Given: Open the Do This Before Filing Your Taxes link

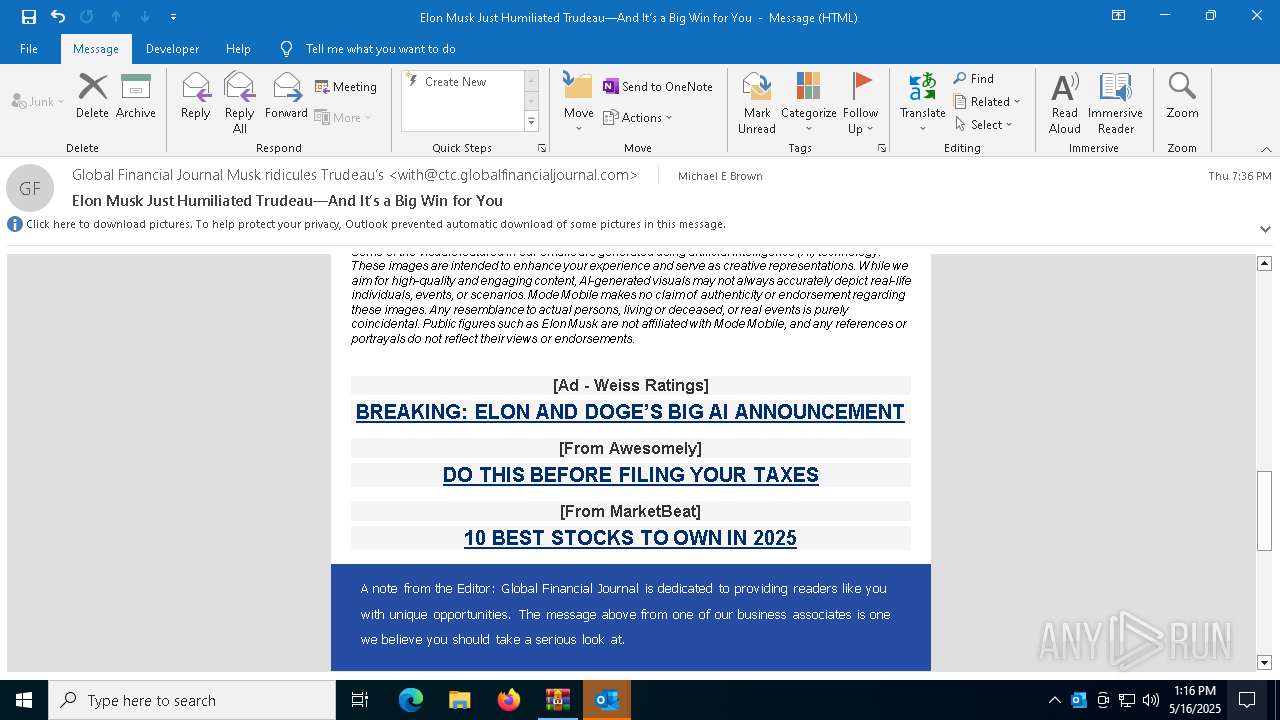Looking at the screenshot, I should coord(630,475).
